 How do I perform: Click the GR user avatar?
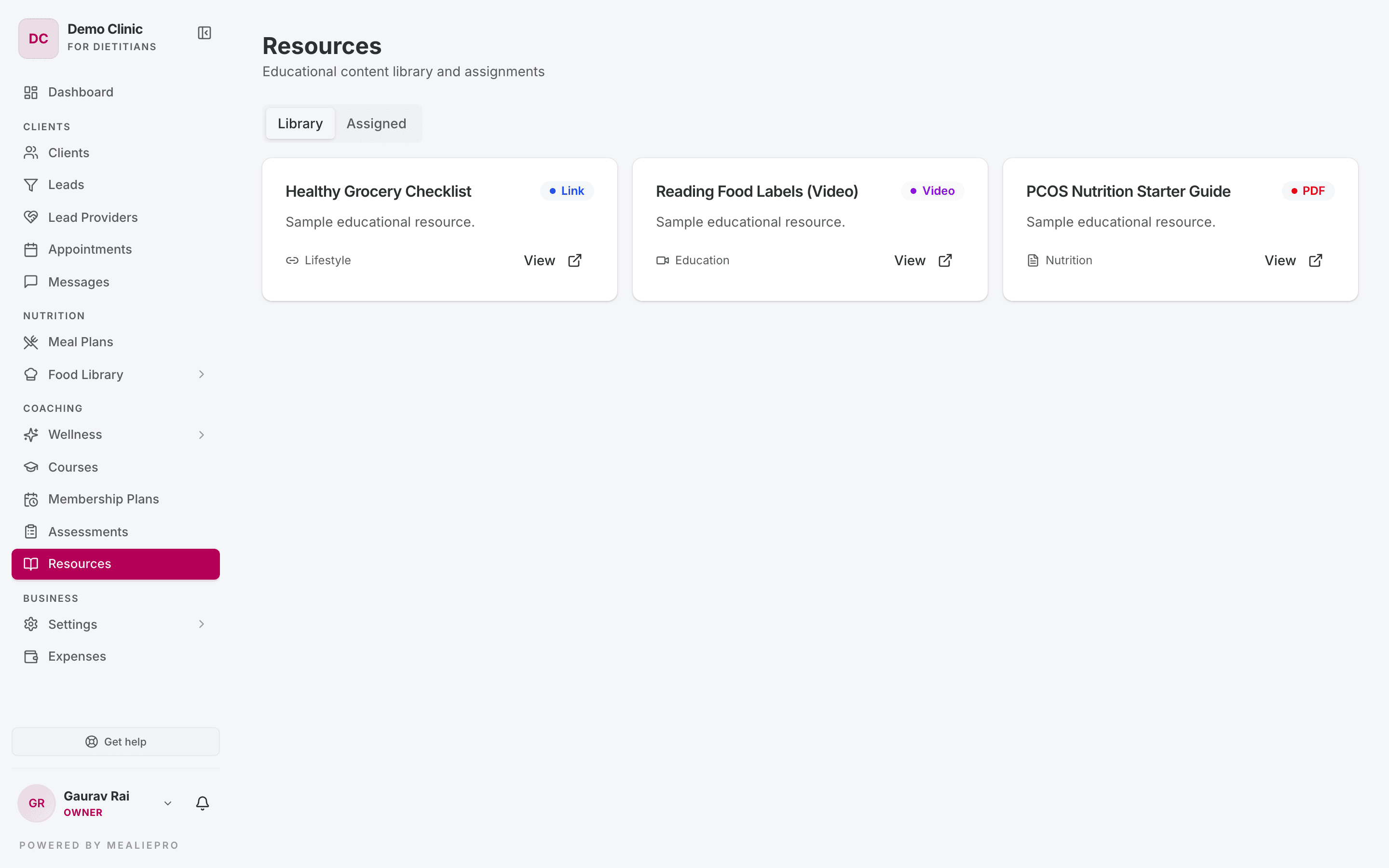click(37, 803)
